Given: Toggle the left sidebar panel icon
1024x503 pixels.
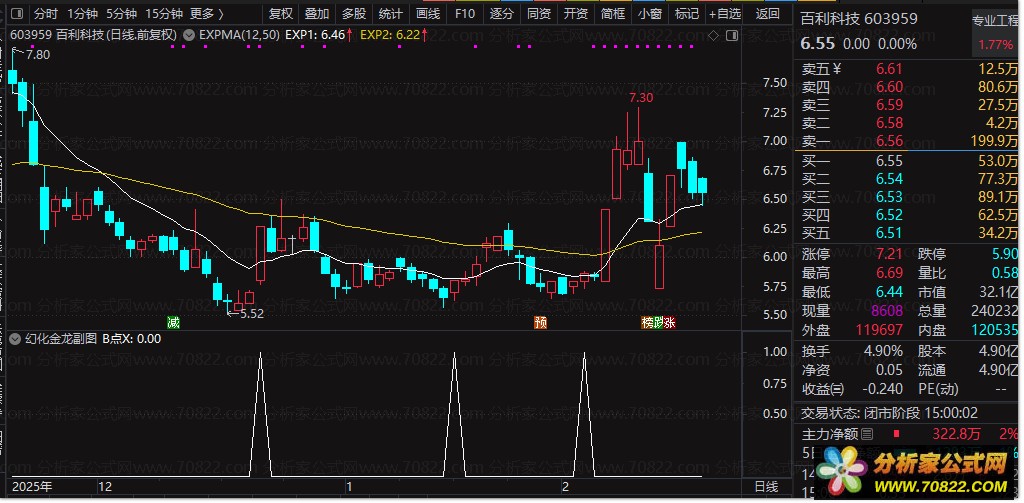Looking at the screenshot, I should 17,13.
